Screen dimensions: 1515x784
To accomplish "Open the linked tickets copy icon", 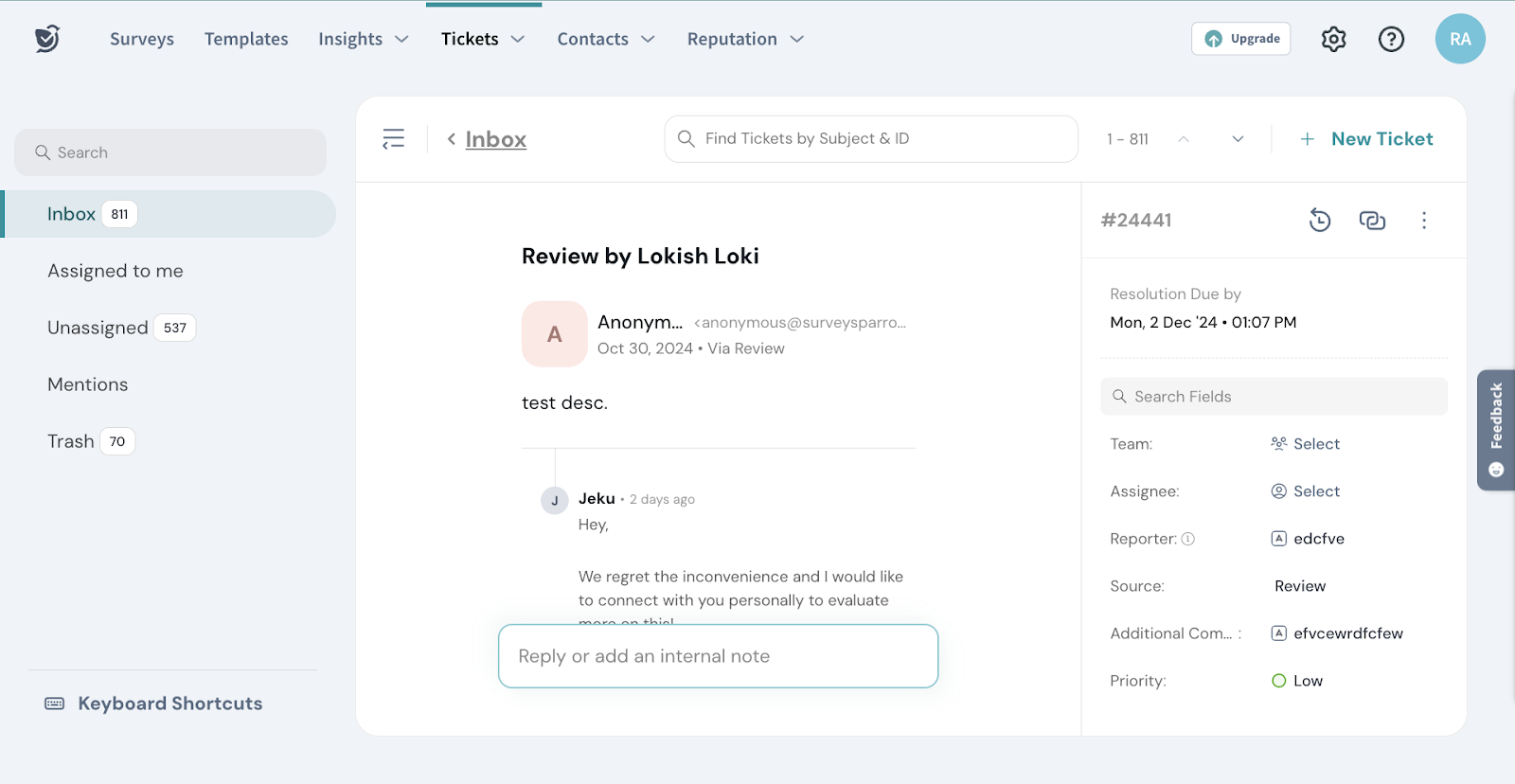I will coord(1372,221).
